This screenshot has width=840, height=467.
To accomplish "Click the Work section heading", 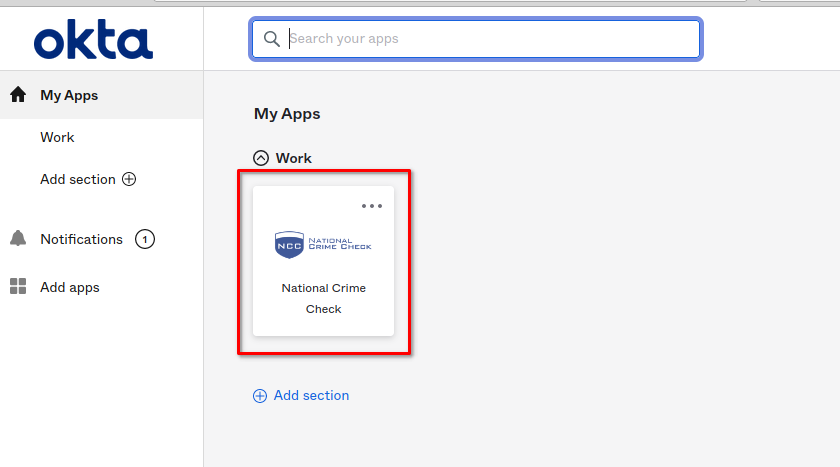I will (294, 159).
